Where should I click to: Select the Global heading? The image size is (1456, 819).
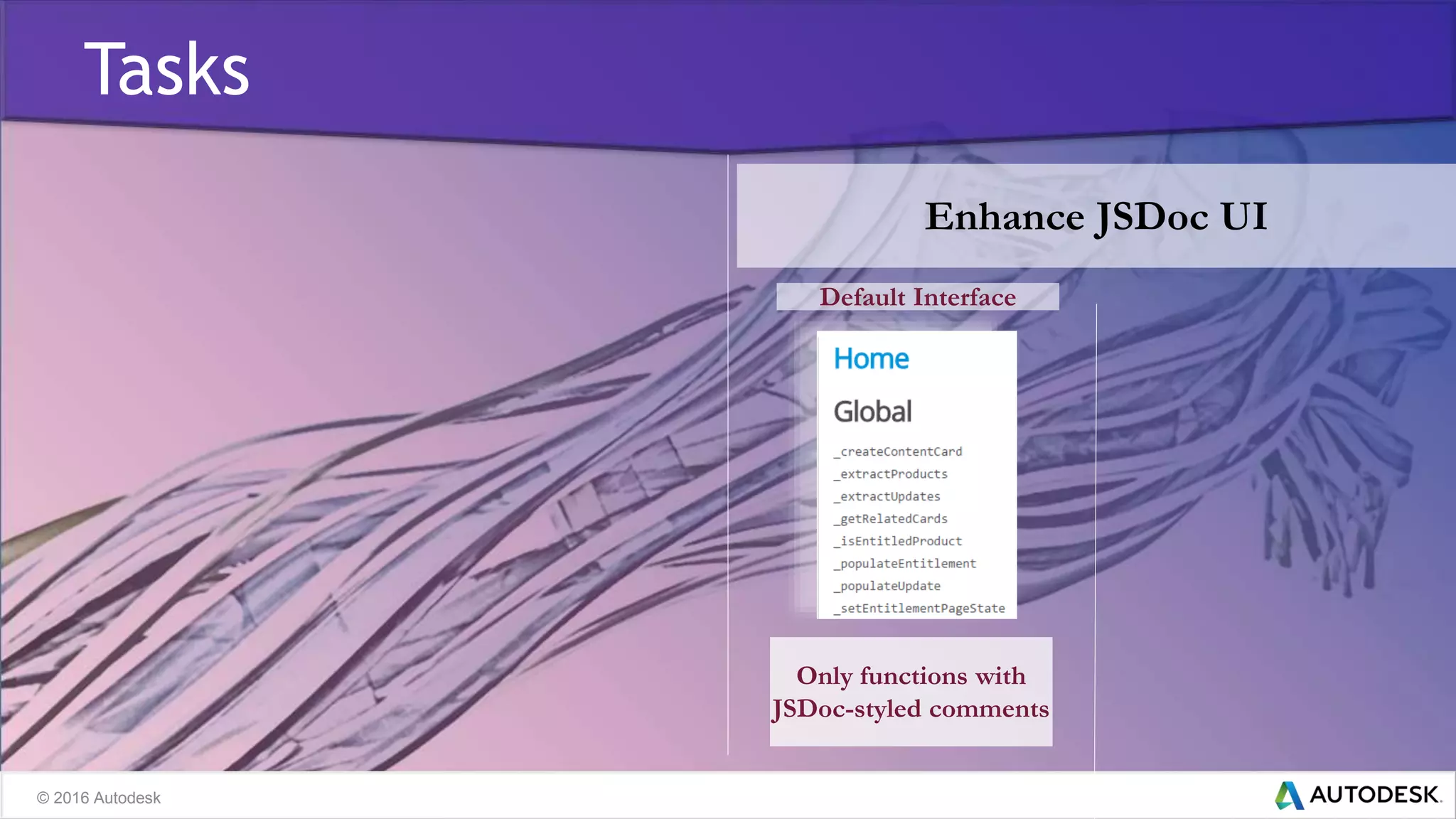[x=872, y=412]
